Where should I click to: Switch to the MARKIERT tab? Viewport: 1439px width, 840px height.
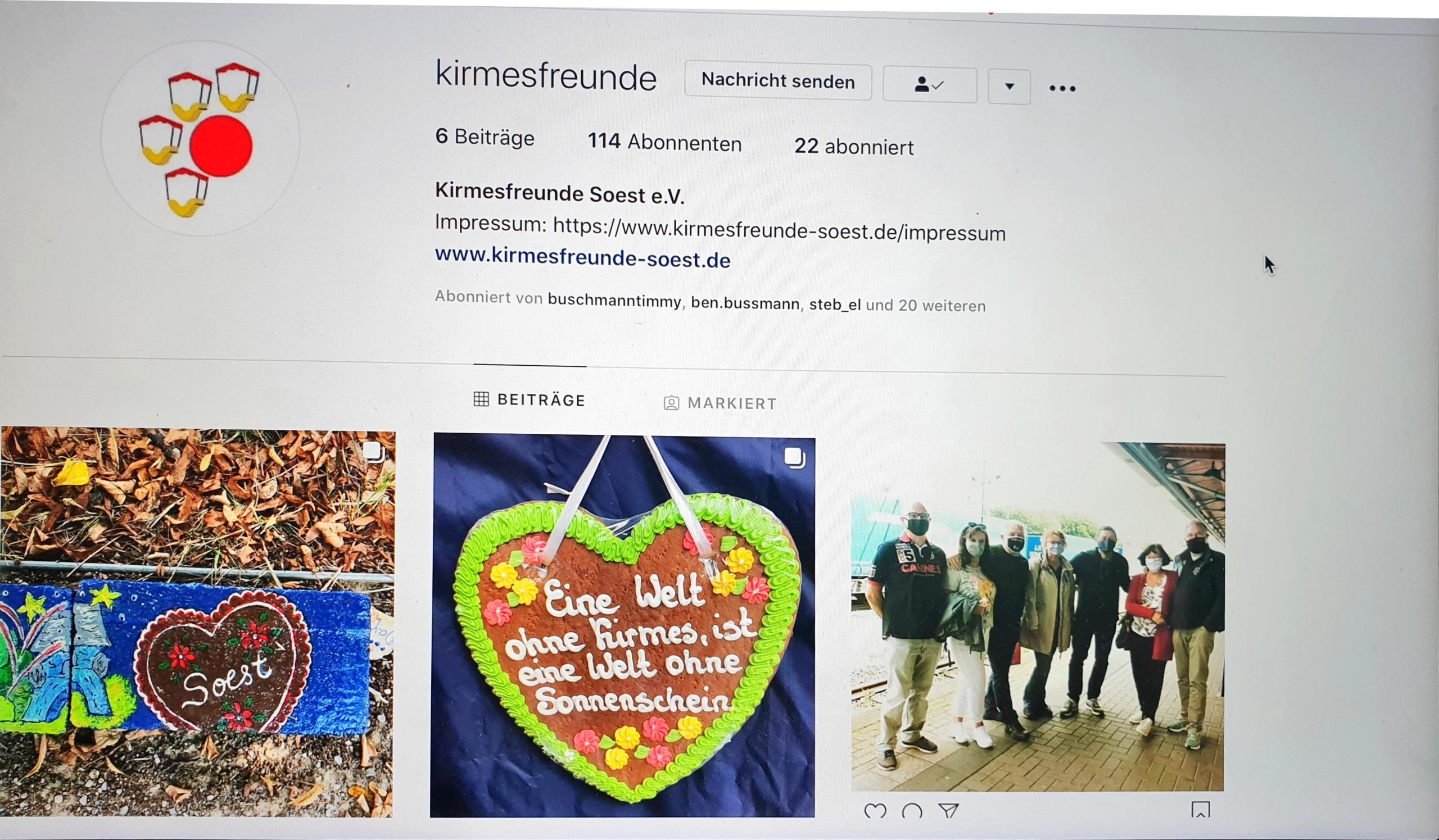pyautogui.click(x=720, y=403)
